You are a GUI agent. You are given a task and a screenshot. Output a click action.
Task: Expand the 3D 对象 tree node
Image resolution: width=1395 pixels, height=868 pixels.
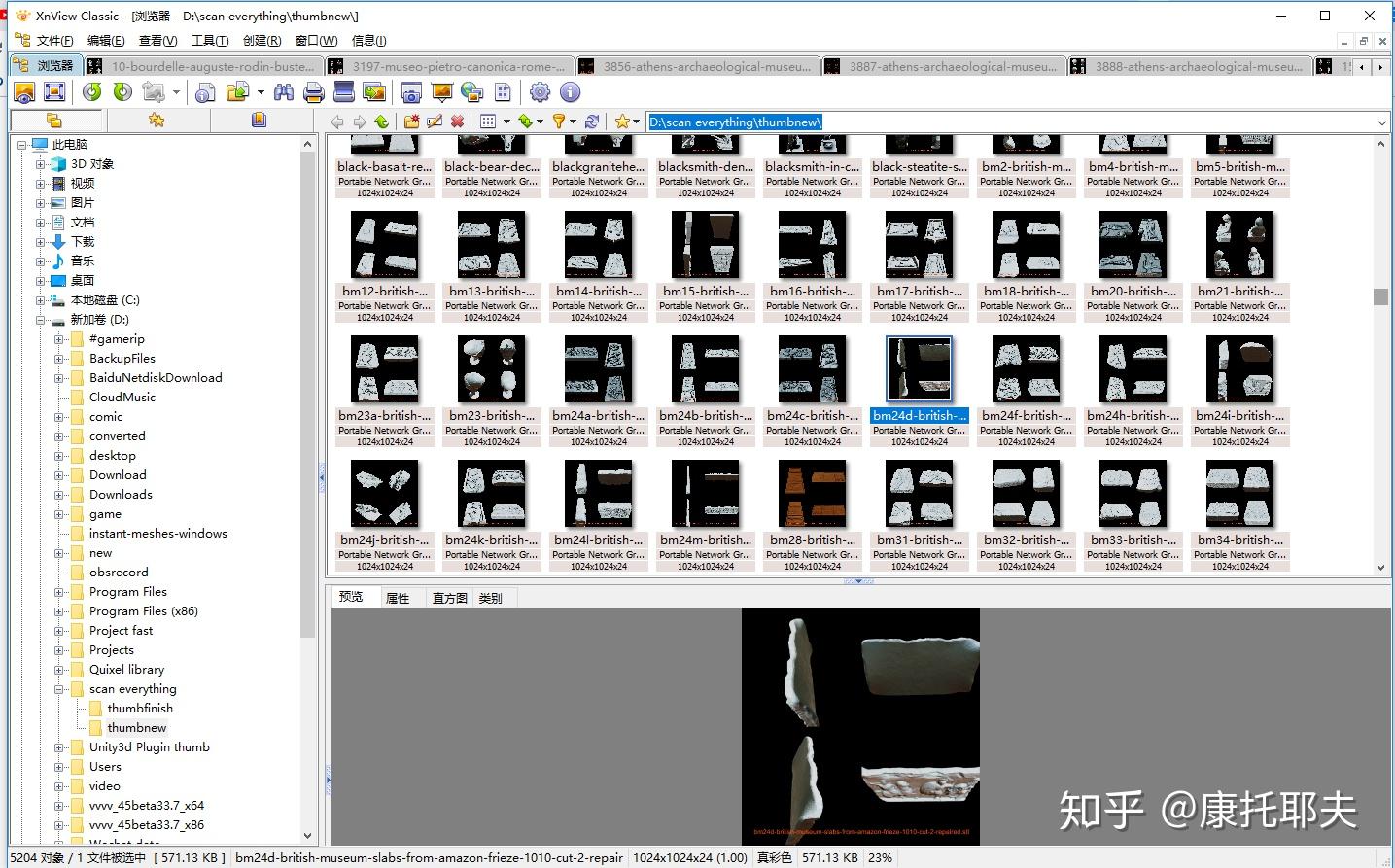click(x=41, y=164)
